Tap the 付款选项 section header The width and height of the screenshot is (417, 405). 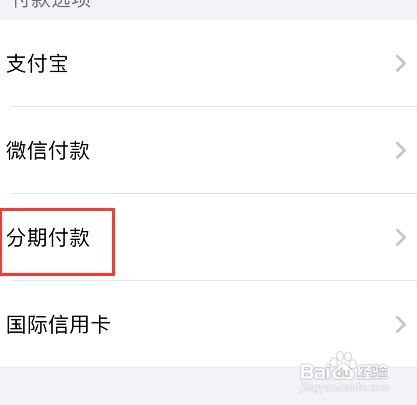52,3
